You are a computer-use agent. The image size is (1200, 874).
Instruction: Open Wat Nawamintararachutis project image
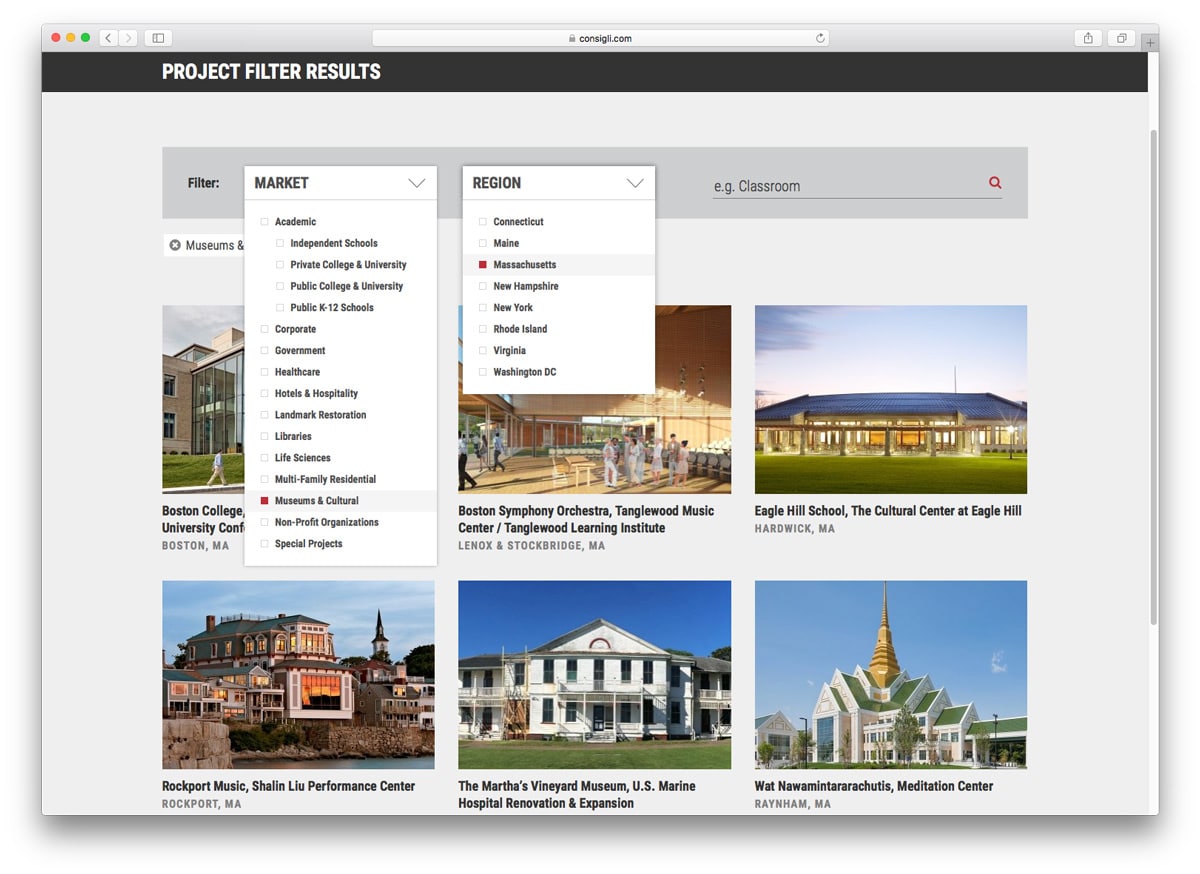[891, 675]
